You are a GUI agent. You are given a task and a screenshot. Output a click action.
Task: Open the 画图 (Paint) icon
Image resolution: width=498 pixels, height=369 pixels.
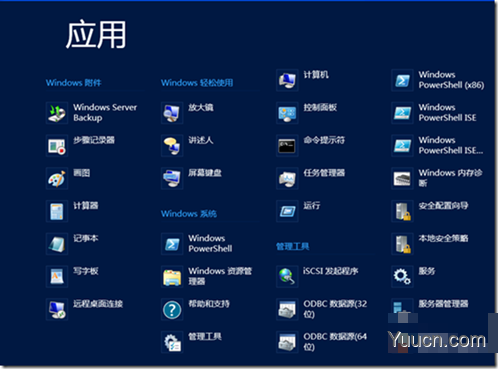point(57,178)
